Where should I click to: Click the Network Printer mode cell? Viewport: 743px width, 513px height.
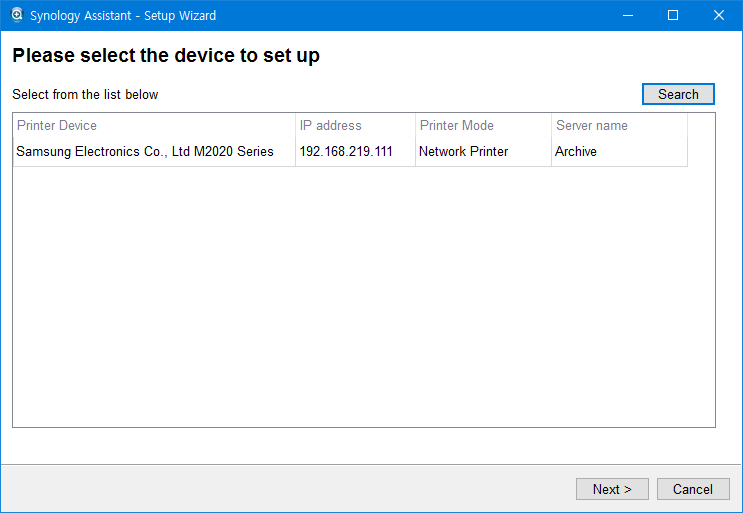click(x=464, y=152)
